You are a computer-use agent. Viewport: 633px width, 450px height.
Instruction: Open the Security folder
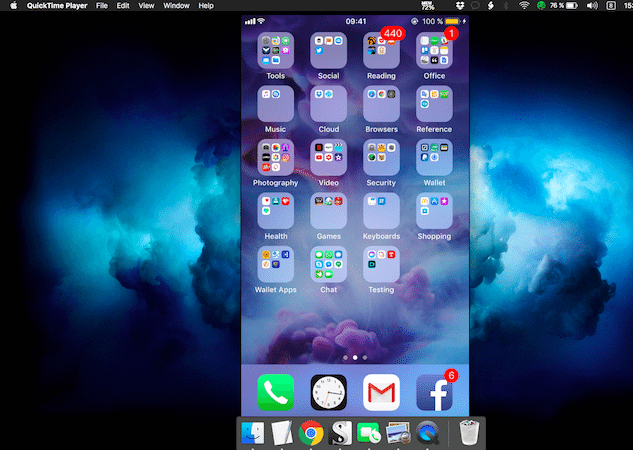pyautogui.click(x=381, y=157)
